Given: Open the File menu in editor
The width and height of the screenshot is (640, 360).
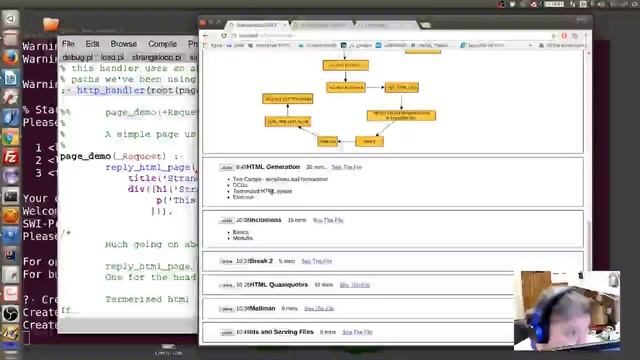Looking at the screenshot, I should pos(68,44).
